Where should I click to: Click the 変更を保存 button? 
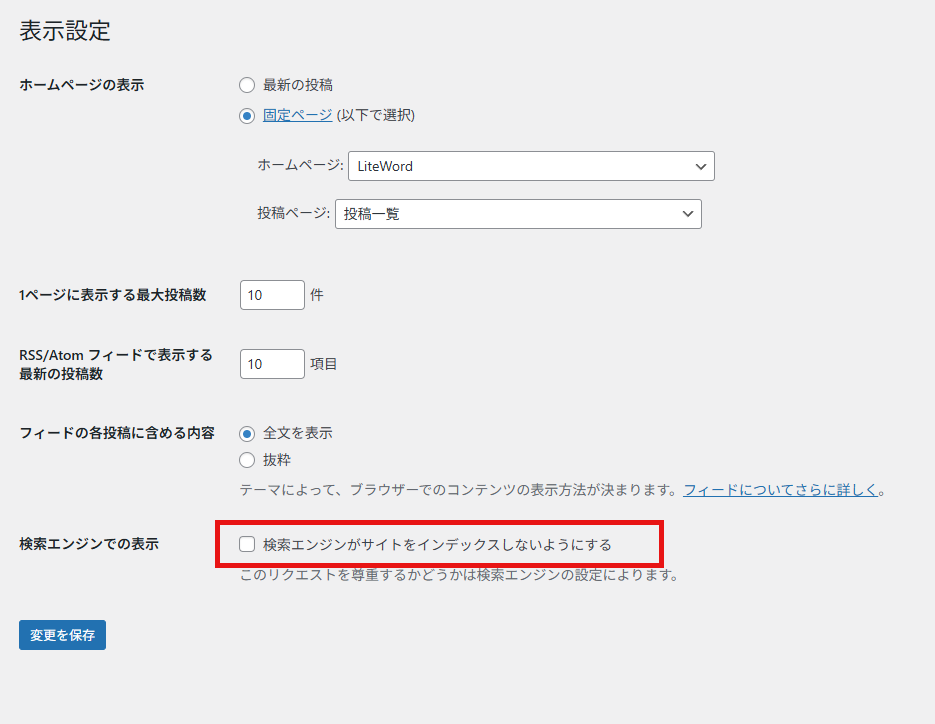pos(63,635)
